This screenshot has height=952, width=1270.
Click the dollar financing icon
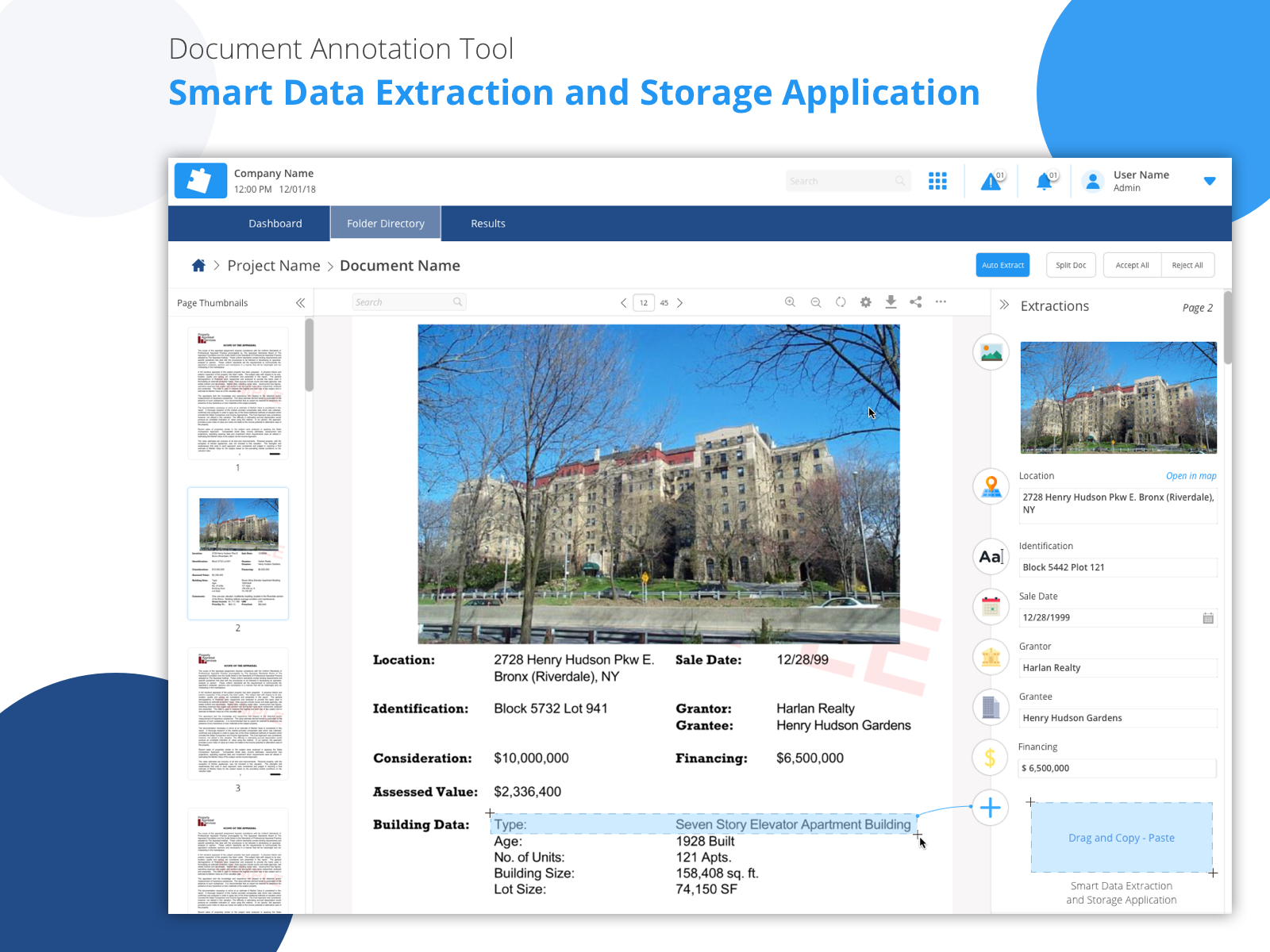point(991,758)
